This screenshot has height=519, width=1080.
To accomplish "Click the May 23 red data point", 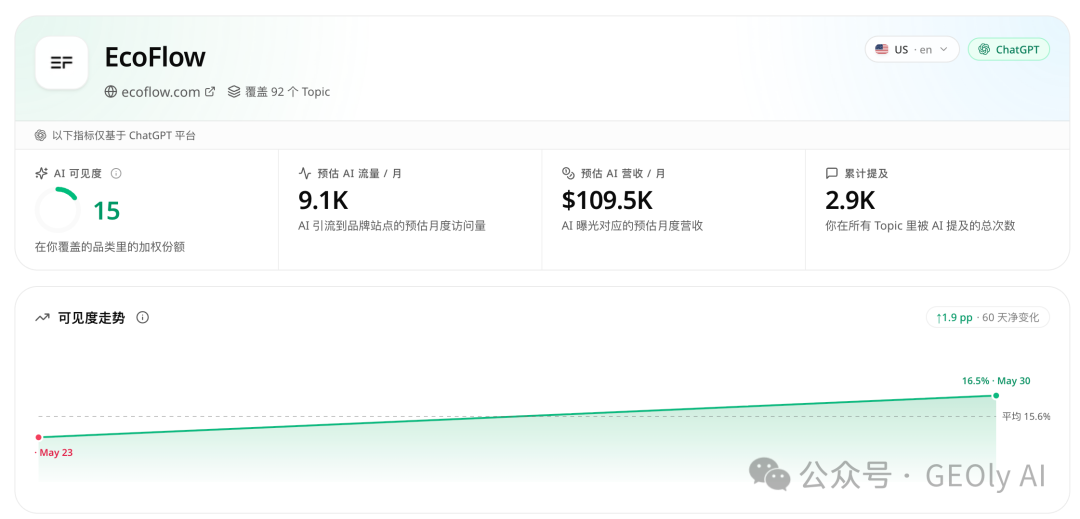I will [x=39, y=437].
